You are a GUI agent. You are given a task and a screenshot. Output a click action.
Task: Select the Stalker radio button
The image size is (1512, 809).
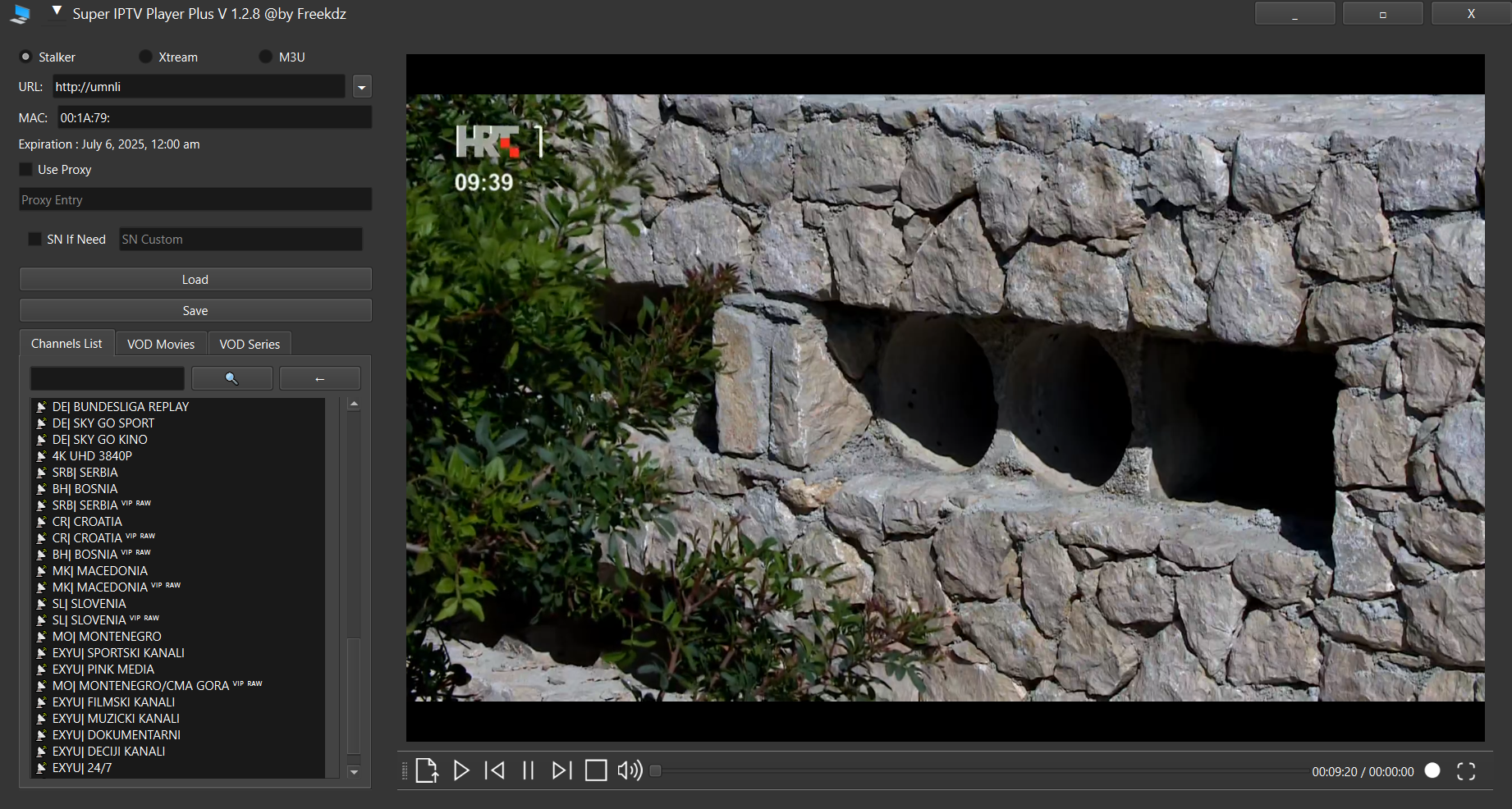(25, 57)
